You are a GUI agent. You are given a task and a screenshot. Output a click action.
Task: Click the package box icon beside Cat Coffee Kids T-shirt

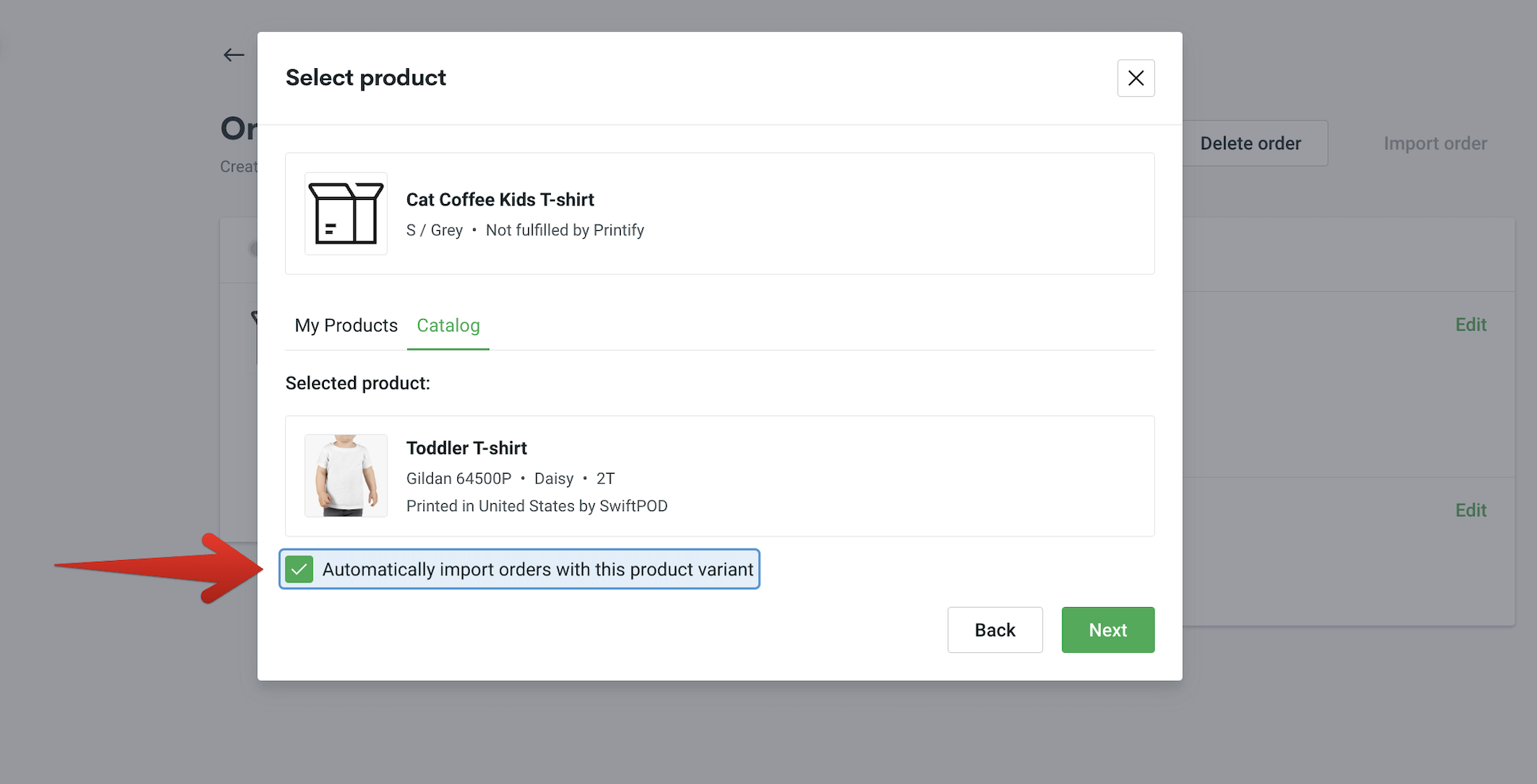pos(345,213)
